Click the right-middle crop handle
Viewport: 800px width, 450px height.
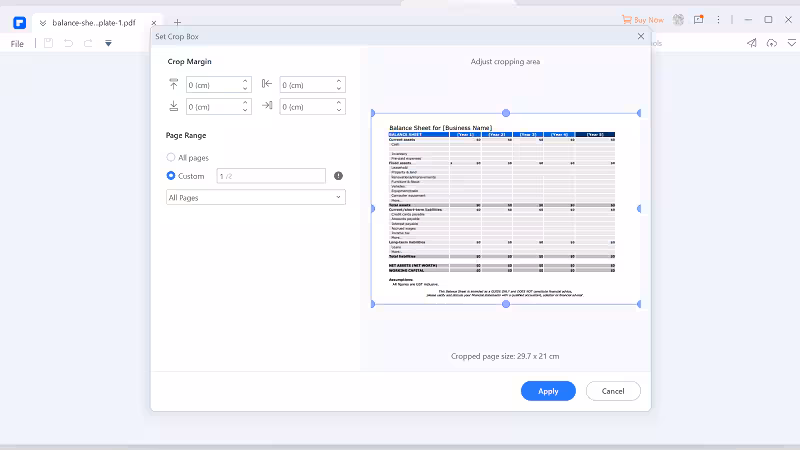[x=639, y=208]
